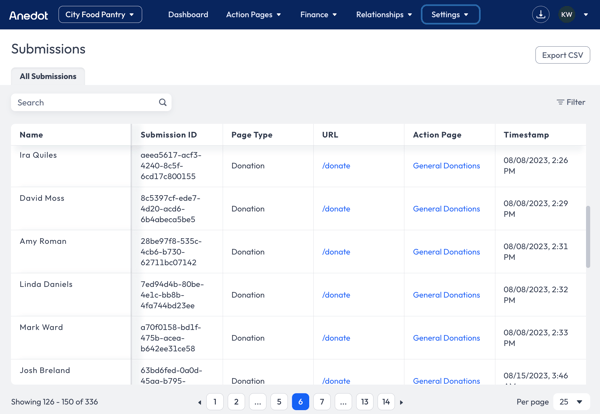Select the name Linda Daniels

46,284
